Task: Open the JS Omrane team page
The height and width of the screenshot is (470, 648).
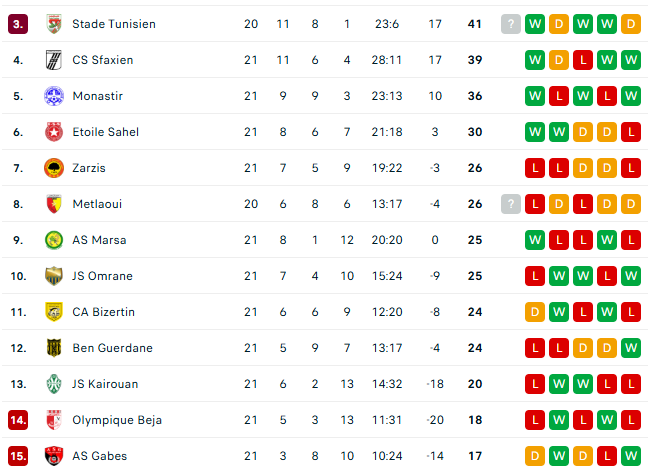Action: (x=102, y=276)
